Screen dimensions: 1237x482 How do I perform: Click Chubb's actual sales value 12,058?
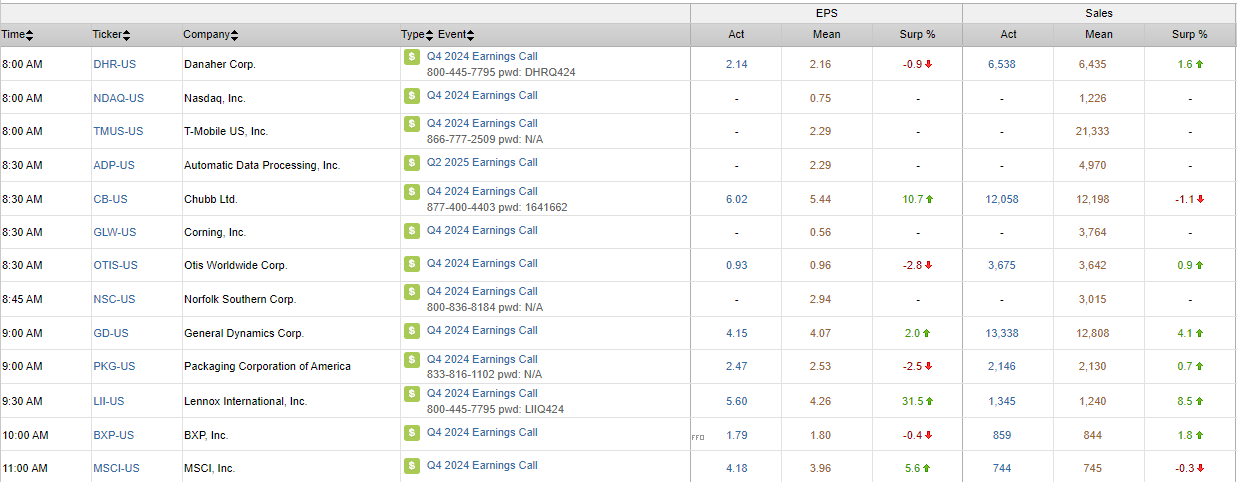(x=1002, y=199)
